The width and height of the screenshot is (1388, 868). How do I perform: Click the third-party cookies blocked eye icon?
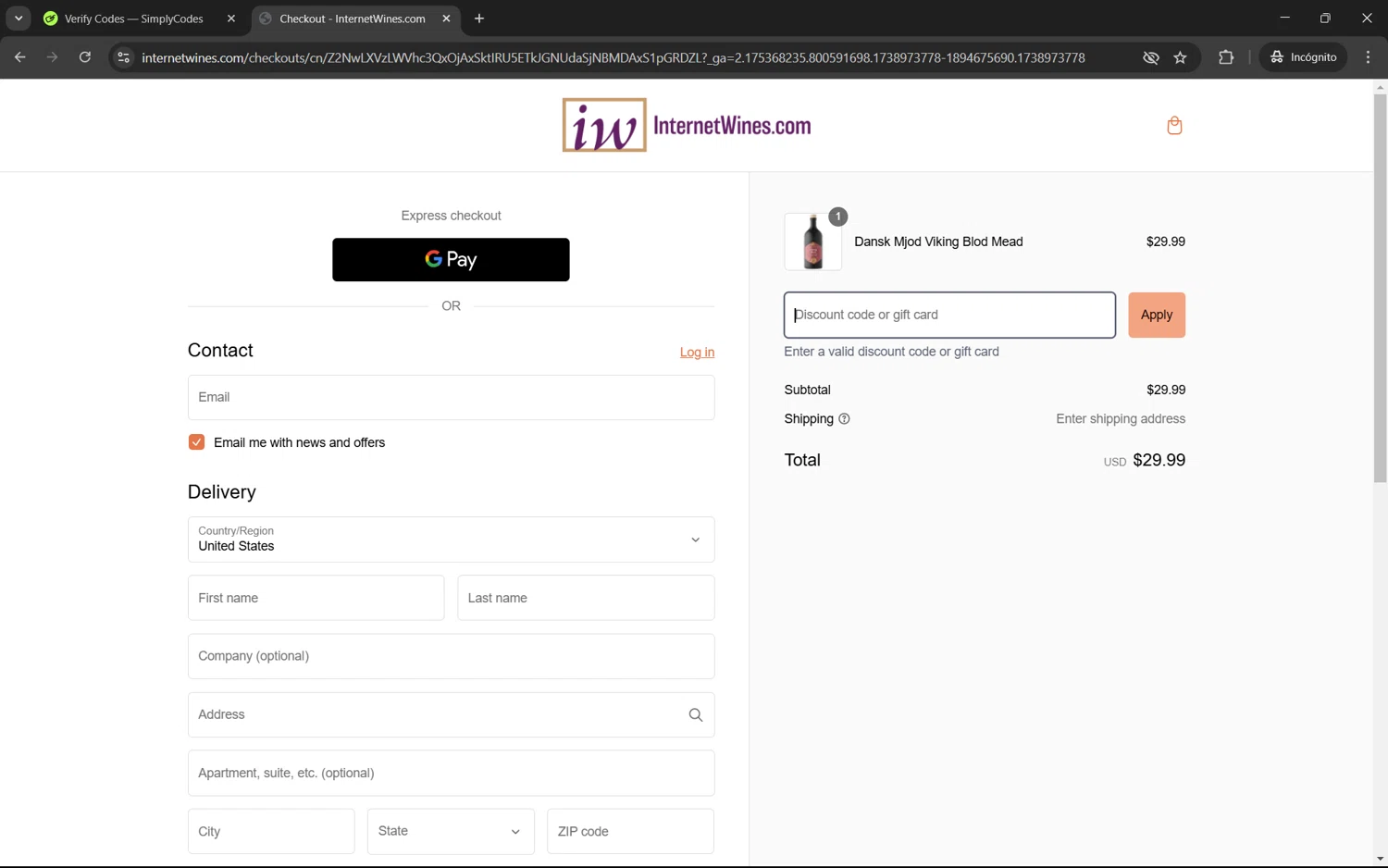point(1150,57)
